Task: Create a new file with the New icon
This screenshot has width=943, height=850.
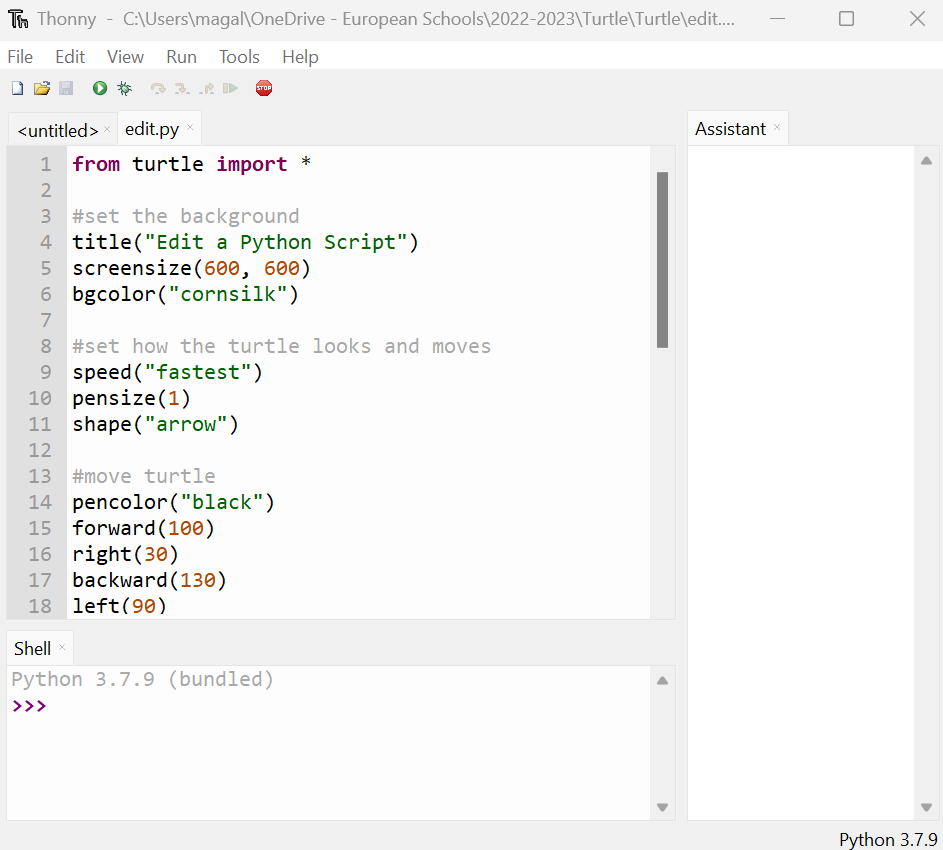Action: [x=17, y=88]
